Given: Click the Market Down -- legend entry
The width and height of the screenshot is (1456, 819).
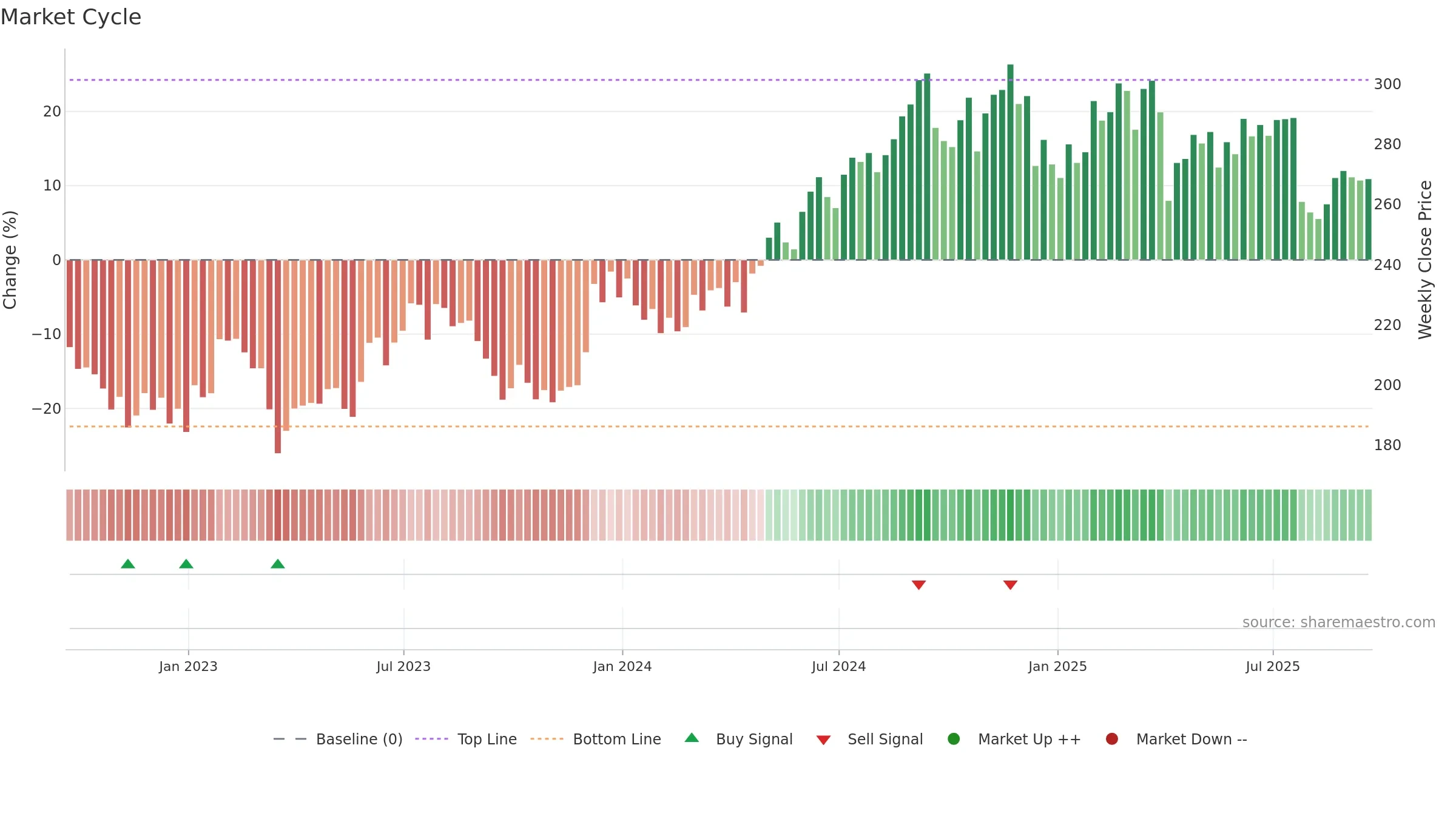Looking at the screenshot, I should pyautogui.click(x=1176, y=739).
